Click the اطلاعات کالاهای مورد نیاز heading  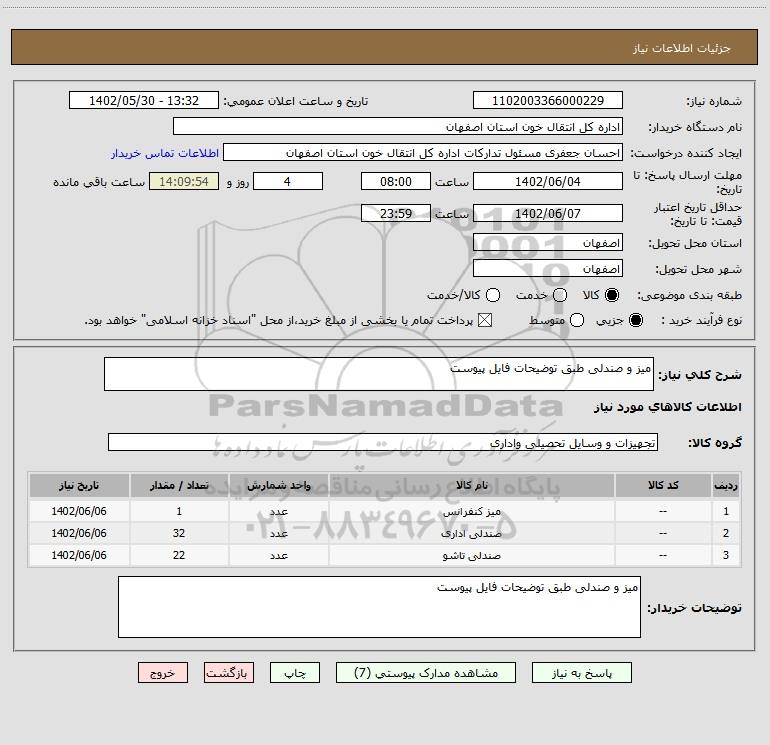click(667, 407)
